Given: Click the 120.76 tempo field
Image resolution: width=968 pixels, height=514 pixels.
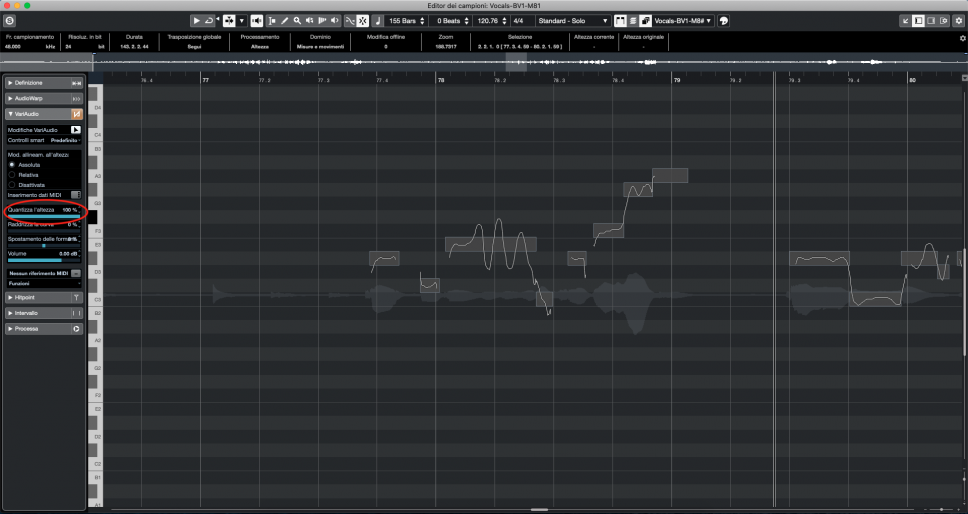Looking at the screenshot, I should click(x=487, y=20).
